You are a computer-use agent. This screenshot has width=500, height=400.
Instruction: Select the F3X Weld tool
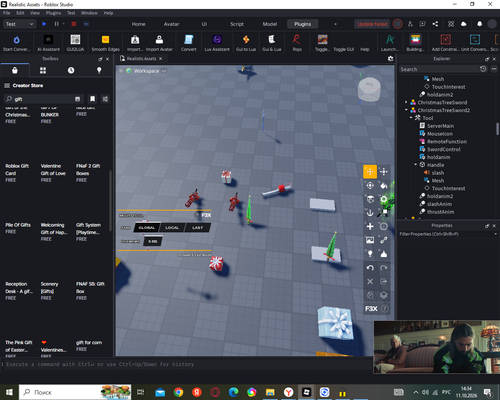384,240
